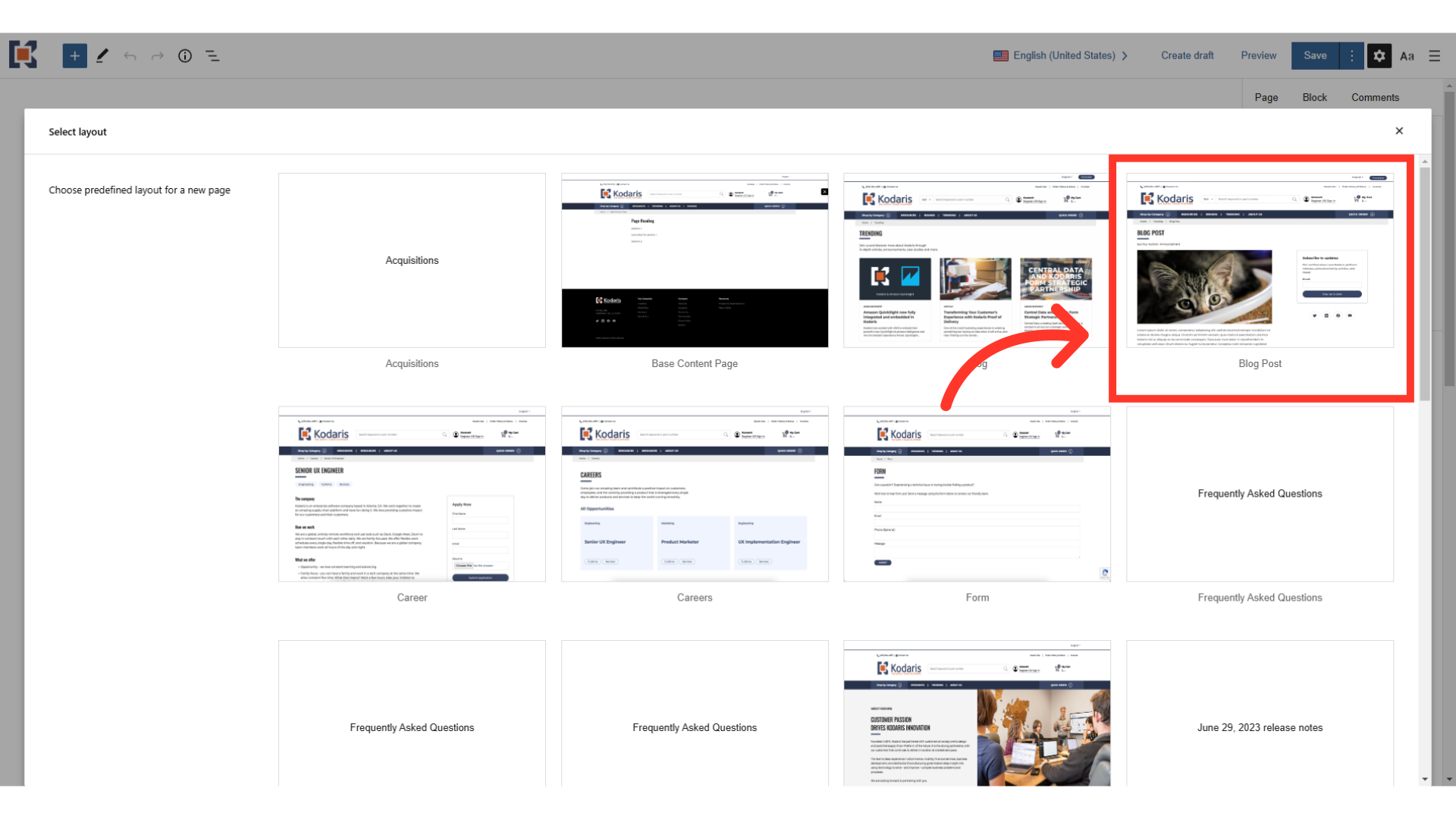Viewport: 1456px width, 819px height.
Task: Click the blue add block plus icon
Action: pyautogui.click(x=74, y=55)
